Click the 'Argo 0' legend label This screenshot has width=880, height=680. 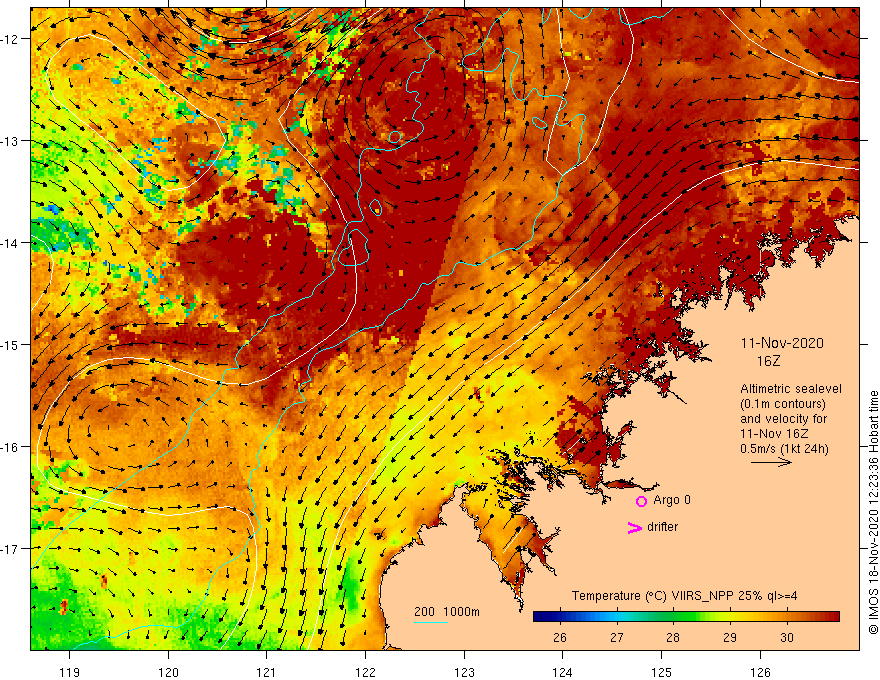click(672, 500)
